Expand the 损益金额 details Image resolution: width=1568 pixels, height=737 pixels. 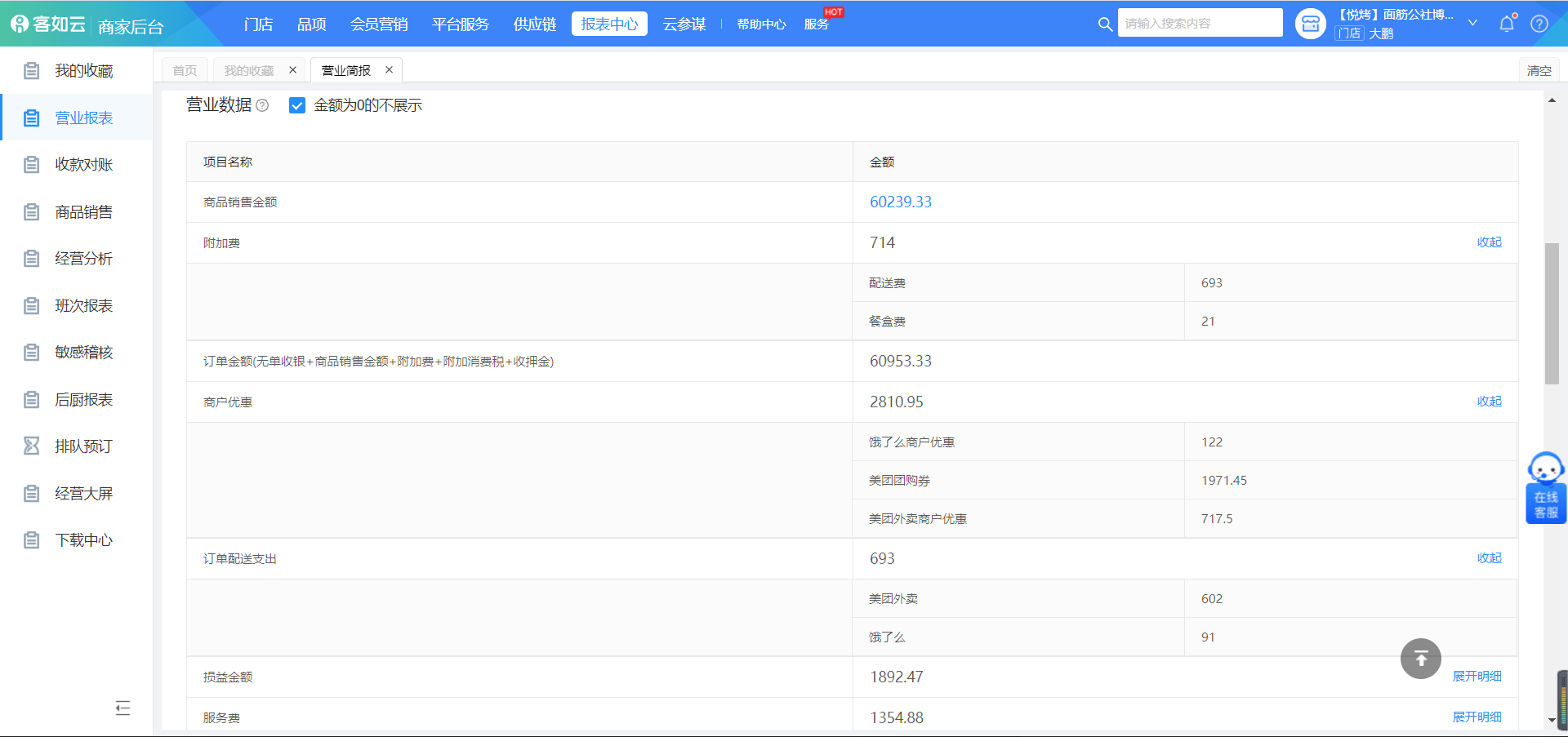pos(1477,677)
